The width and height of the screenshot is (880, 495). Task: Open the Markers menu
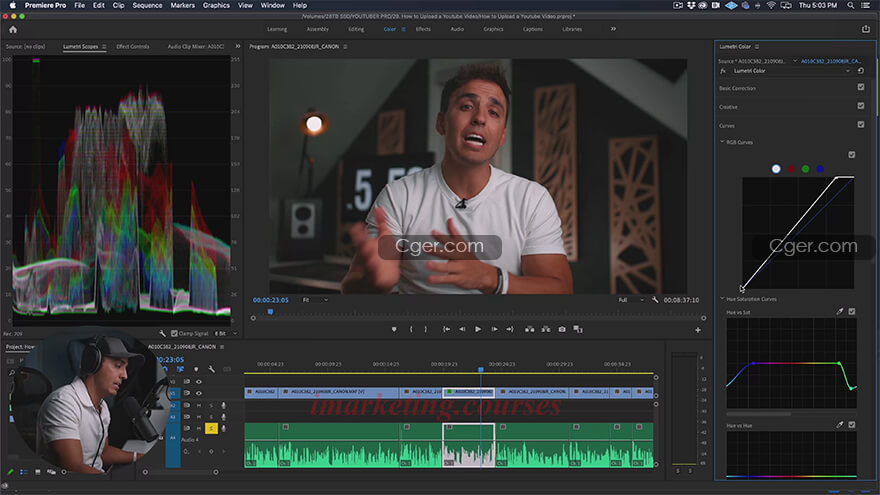pos(182,5)
